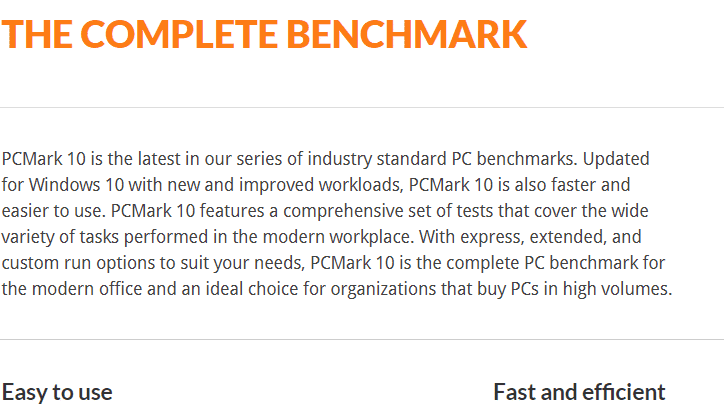Viewport: 724px width, 420px height.
Task: Click the word "express" in the fourth line
Action: (x=491, y=238)
